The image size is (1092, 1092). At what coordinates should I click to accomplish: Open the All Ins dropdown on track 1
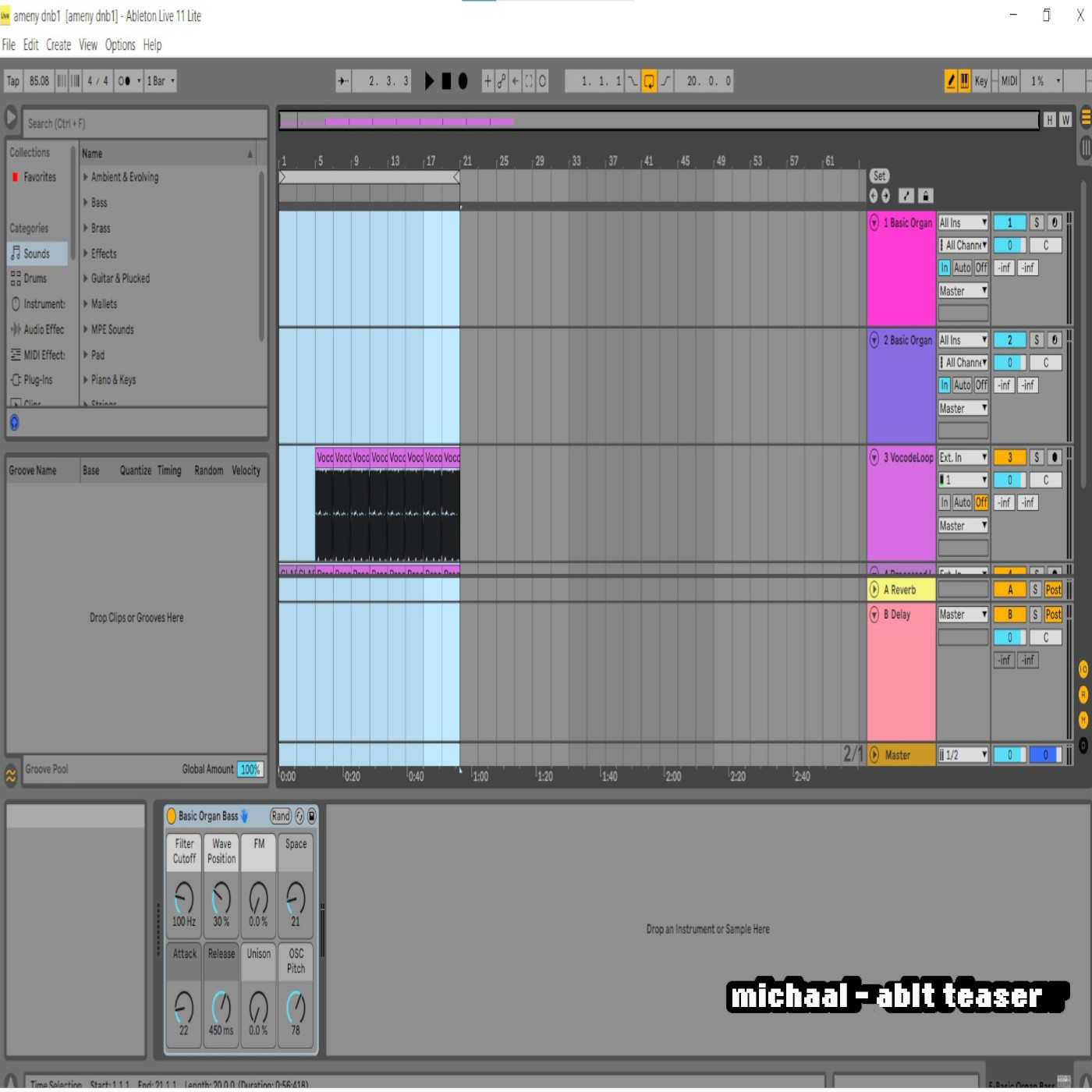(963, 223)
